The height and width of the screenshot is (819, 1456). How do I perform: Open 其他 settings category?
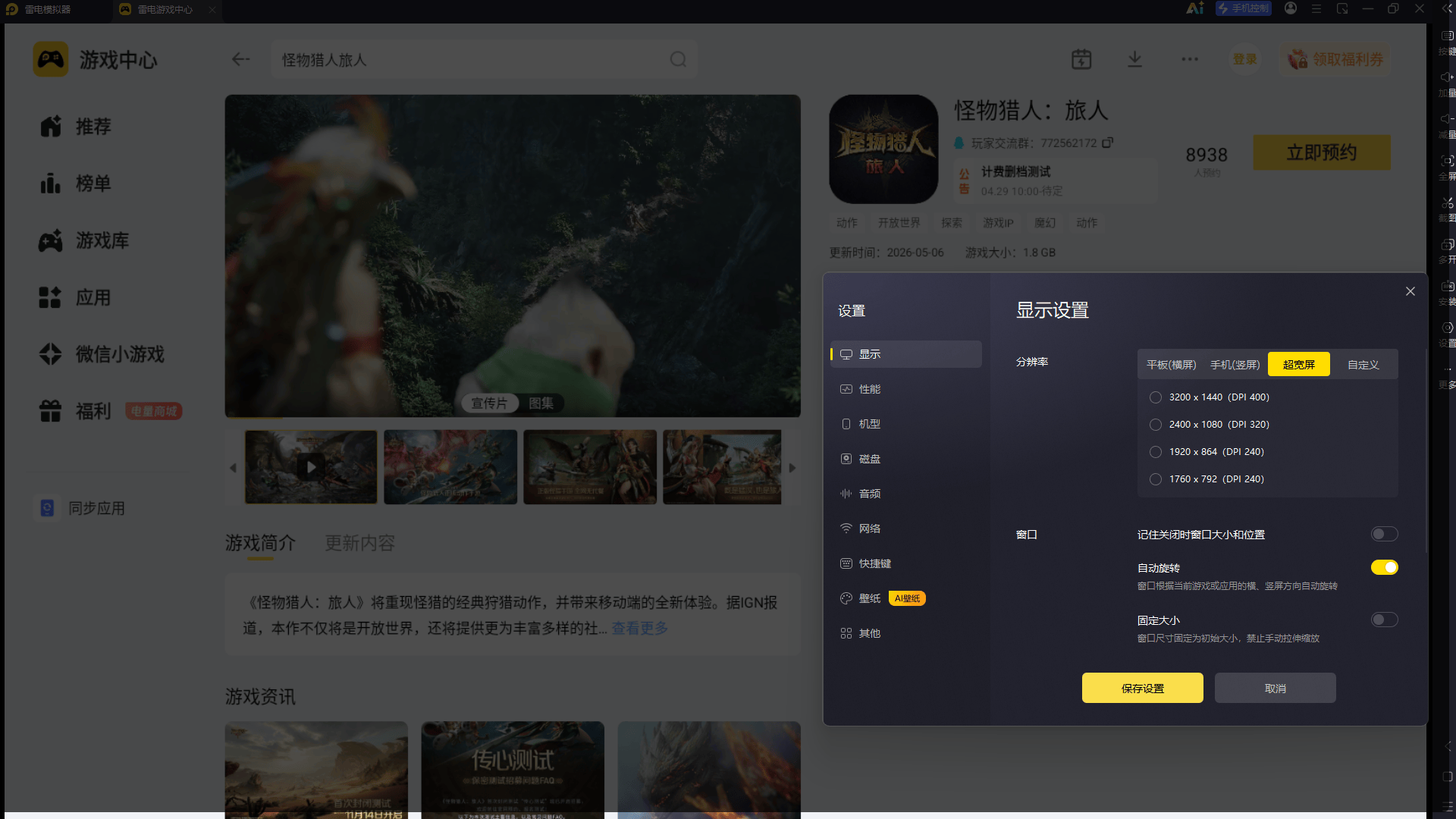coord(906,633)
